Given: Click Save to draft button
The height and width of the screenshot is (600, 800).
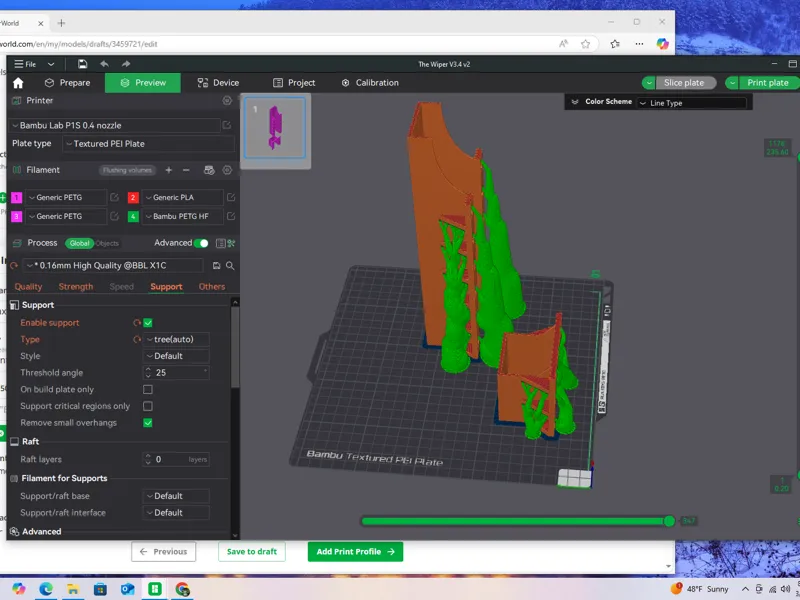Looking at the screenshot, I should tap(252, 552).
